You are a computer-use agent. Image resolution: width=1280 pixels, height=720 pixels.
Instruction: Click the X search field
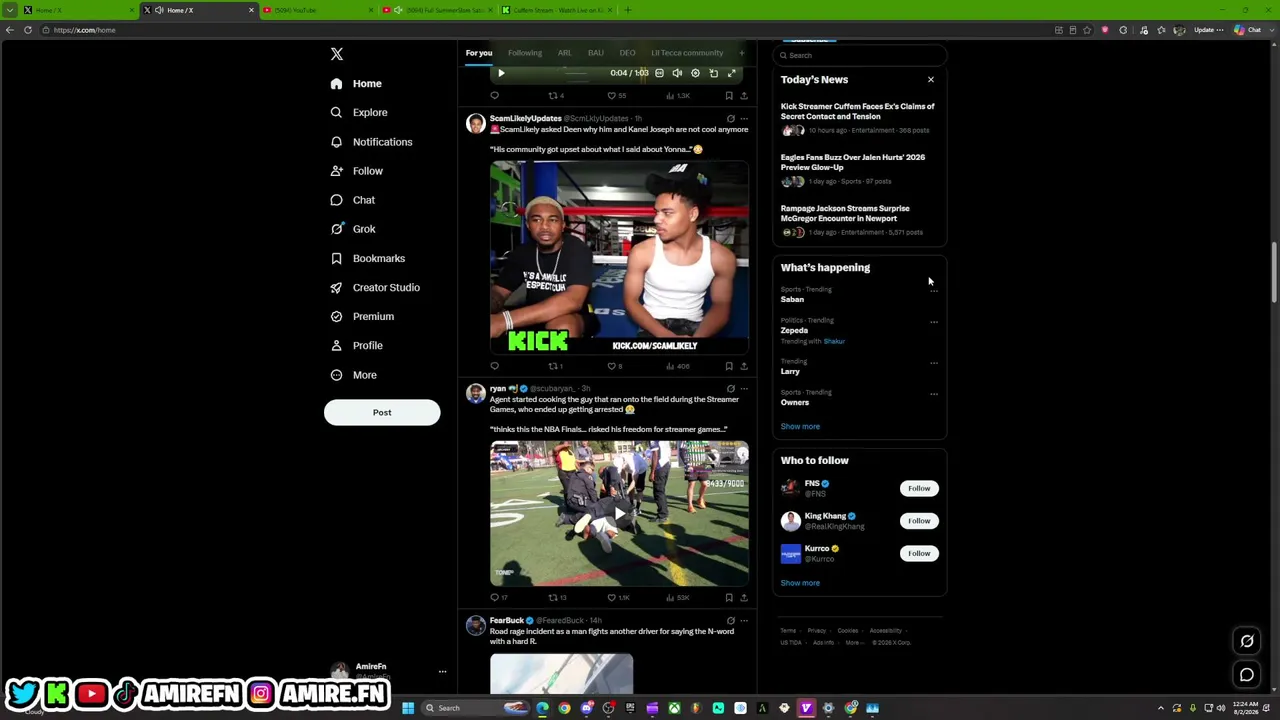coord(859,55)
